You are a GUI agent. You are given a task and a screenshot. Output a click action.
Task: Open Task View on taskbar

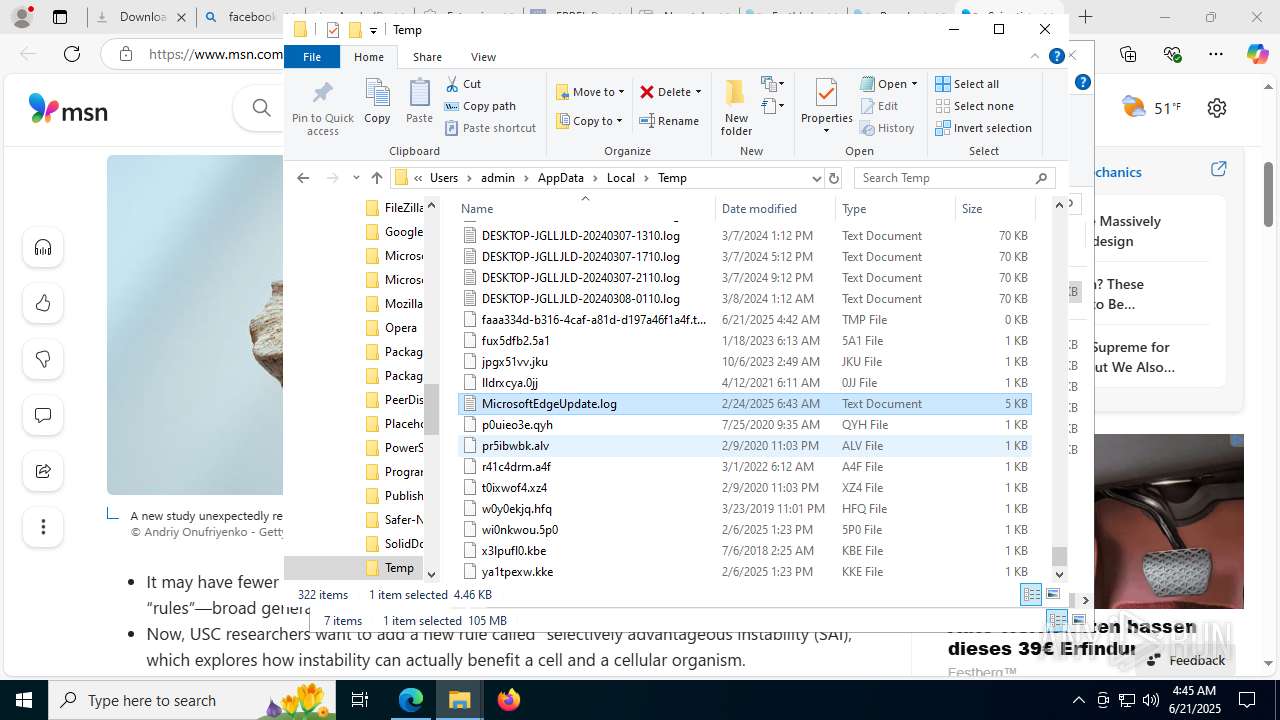pos(361,700)
